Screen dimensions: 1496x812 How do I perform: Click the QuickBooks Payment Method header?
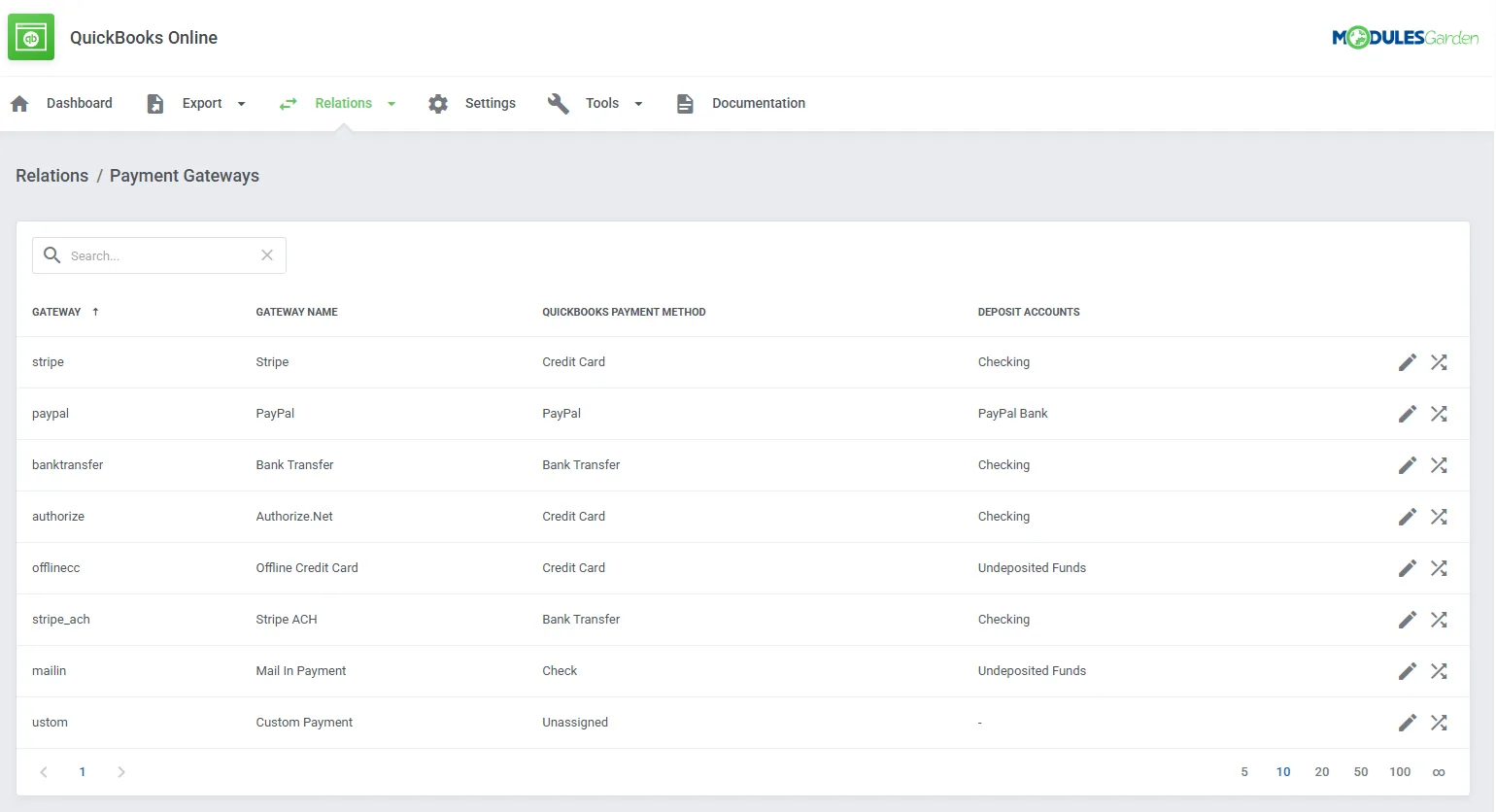tap(624, 312)
